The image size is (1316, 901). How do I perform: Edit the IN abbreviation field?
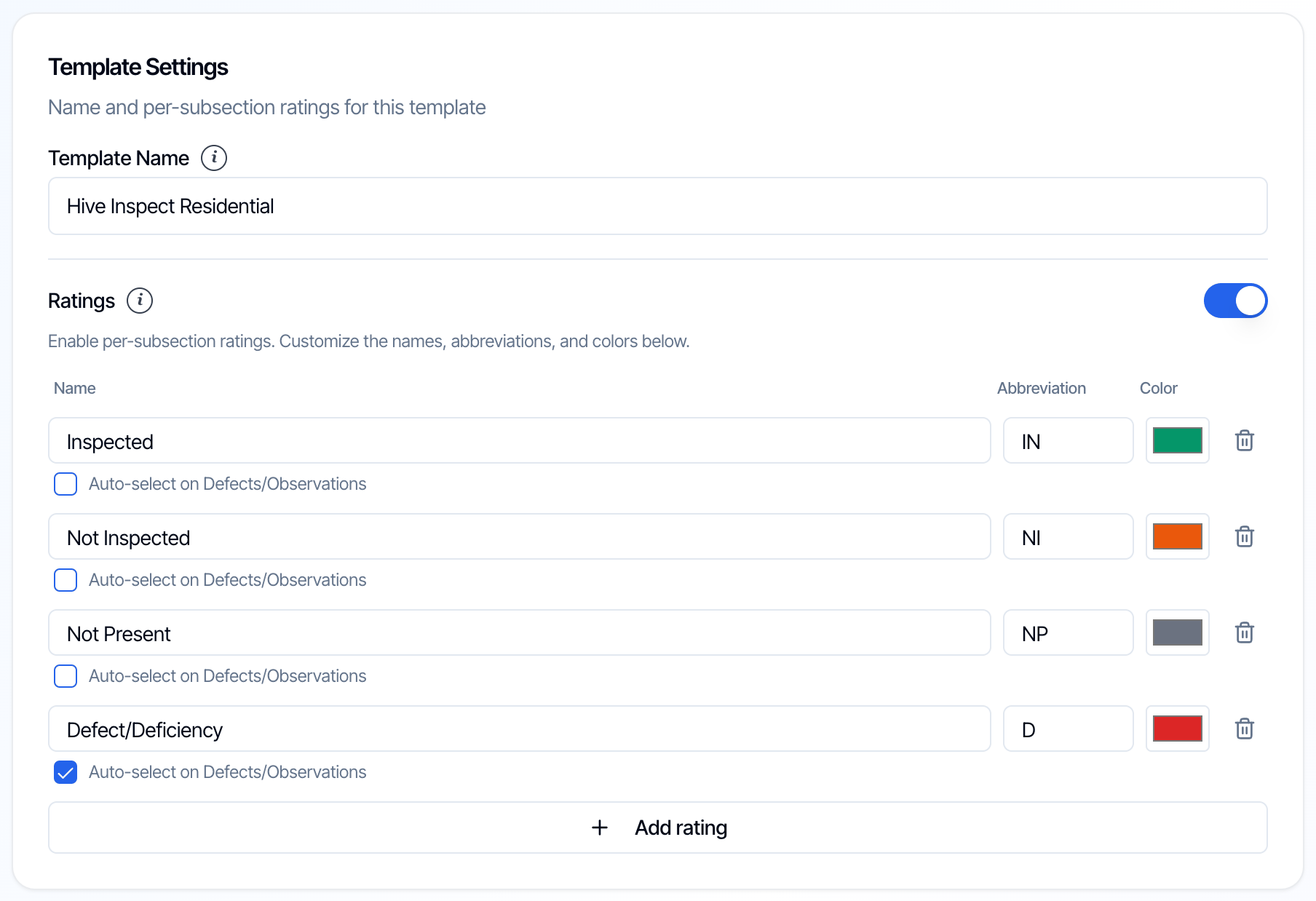[1069, 440]
